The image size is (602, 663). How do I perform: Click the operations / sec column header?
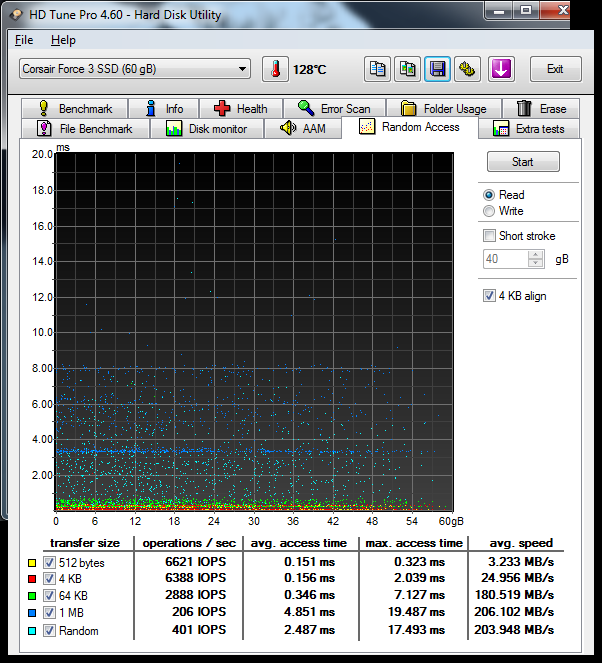click(189, 543)
